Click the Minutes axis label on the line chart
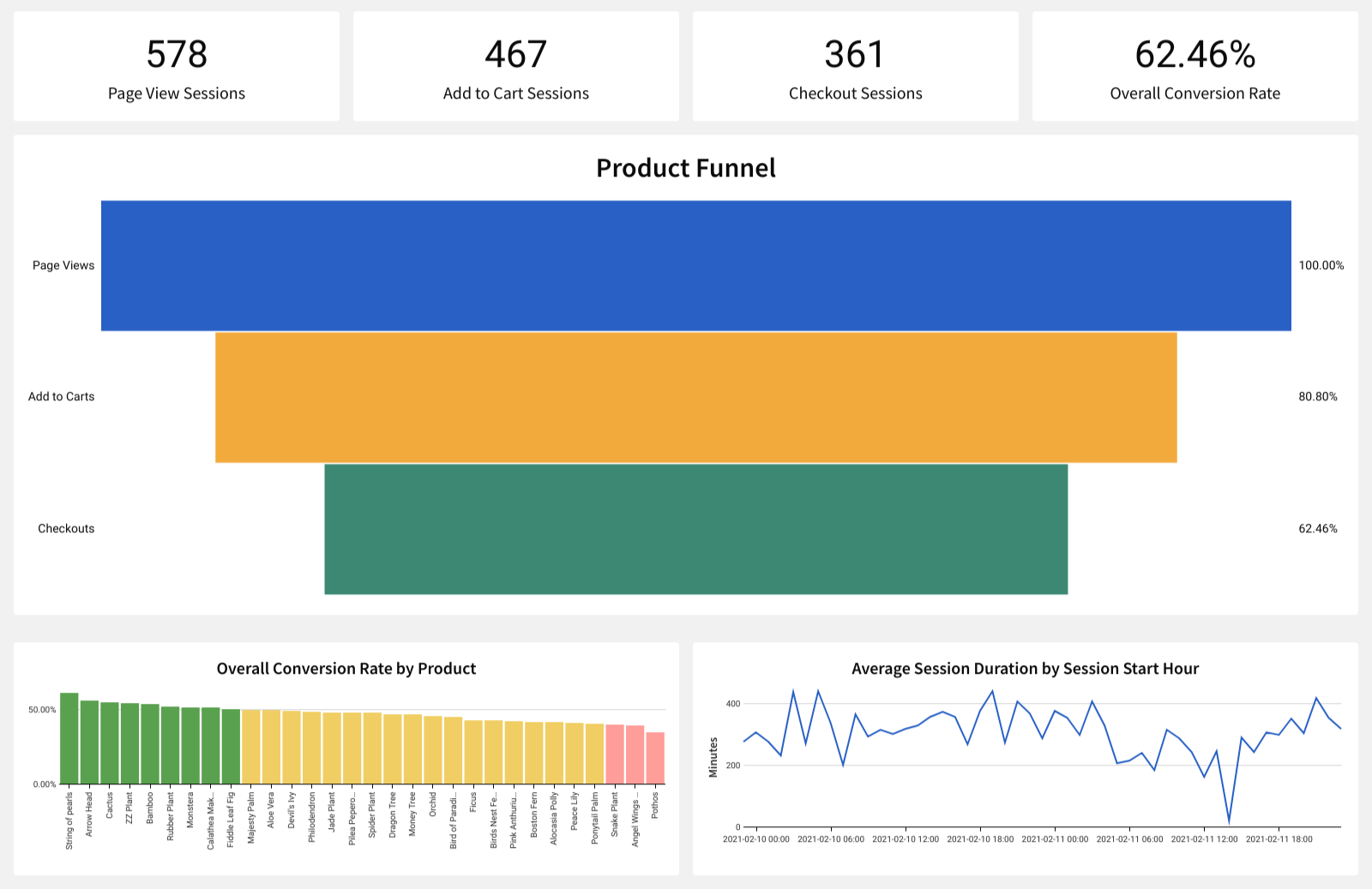Viewport: 1372px width, 889px height. point(714,754)
